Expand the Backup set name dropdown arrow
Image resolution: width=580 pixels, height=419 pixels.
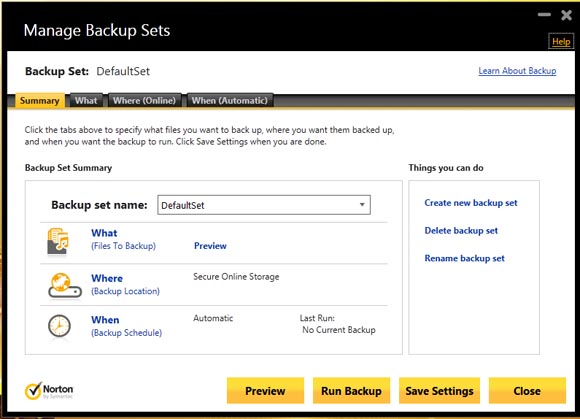pos(362,205)
